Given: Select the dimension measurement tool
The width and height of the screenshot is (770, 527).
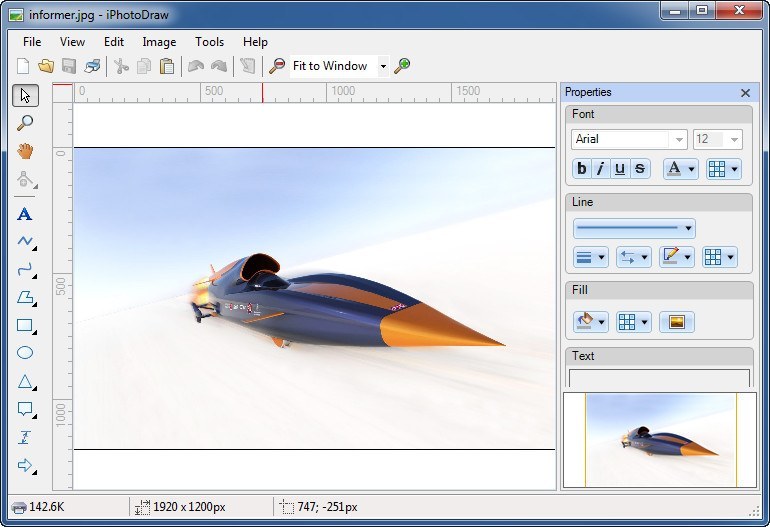Looking at the screenshot, I should pyautogui.click(x=25, y=437).
